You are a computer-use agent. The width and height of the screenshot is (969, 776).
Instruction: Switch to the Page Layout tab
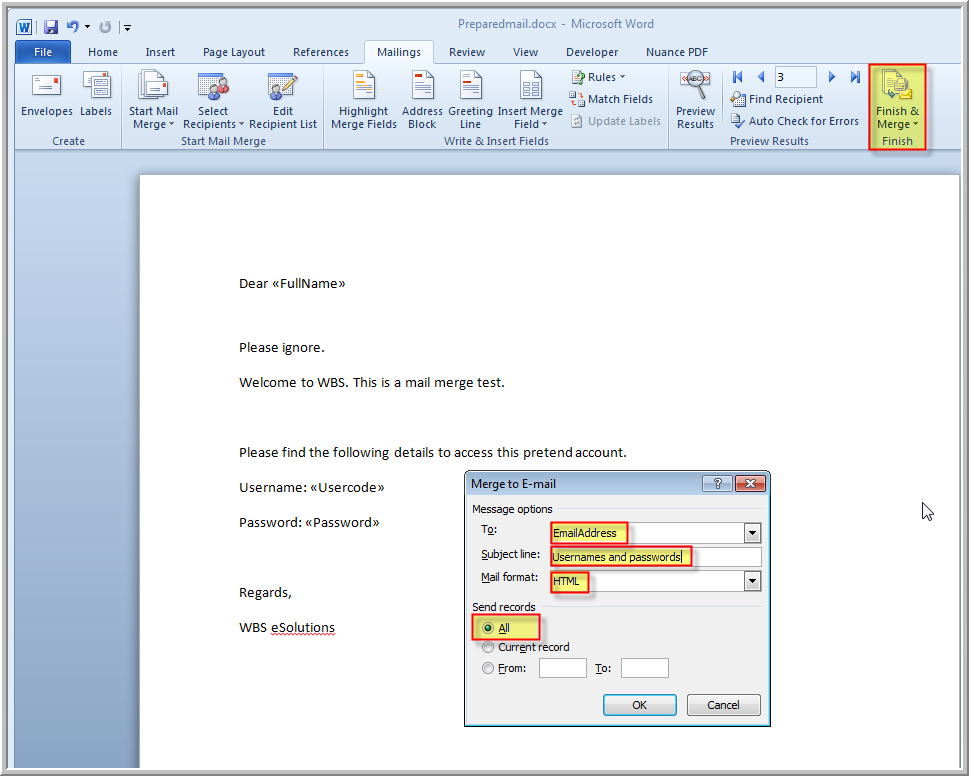pyautogui.click(x=234, y=52)
